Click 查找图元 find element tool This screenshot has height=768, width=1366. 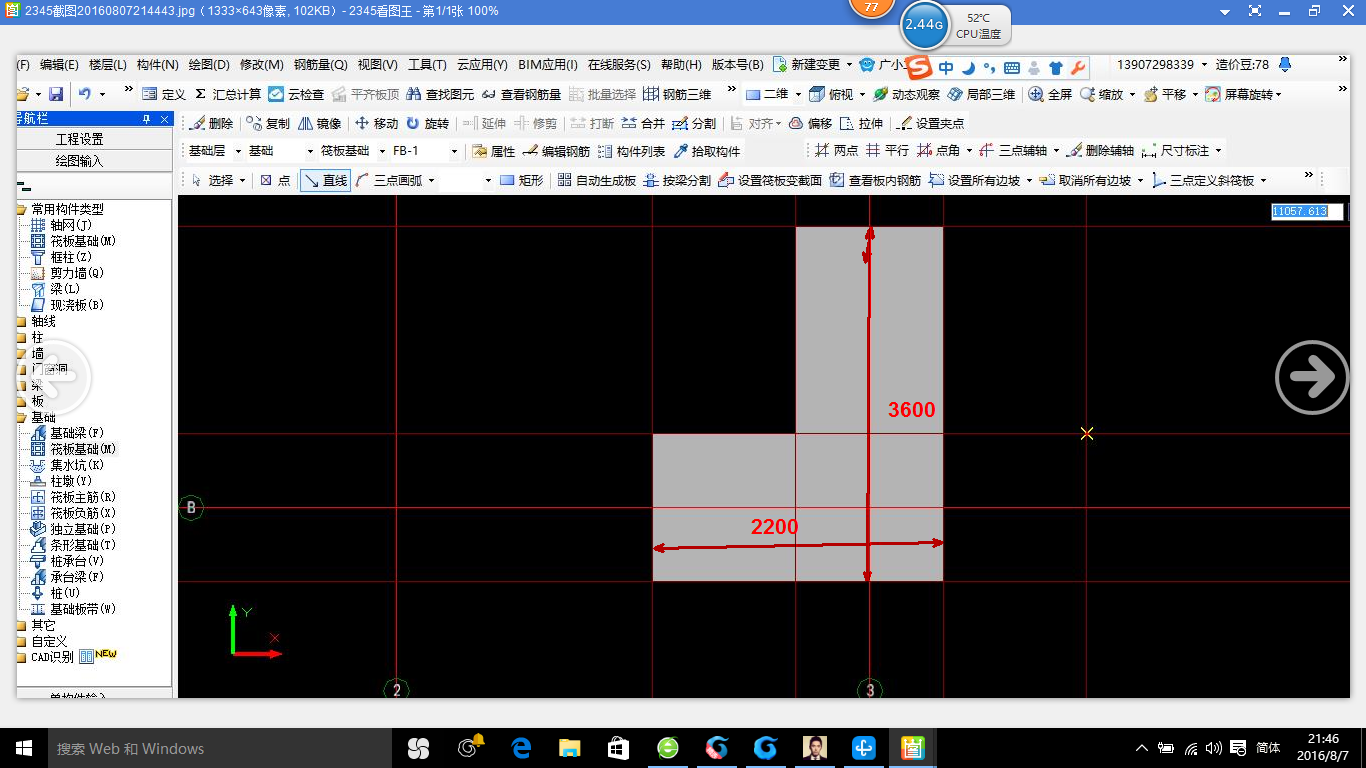pyautogui.click(x=440, y=94)
